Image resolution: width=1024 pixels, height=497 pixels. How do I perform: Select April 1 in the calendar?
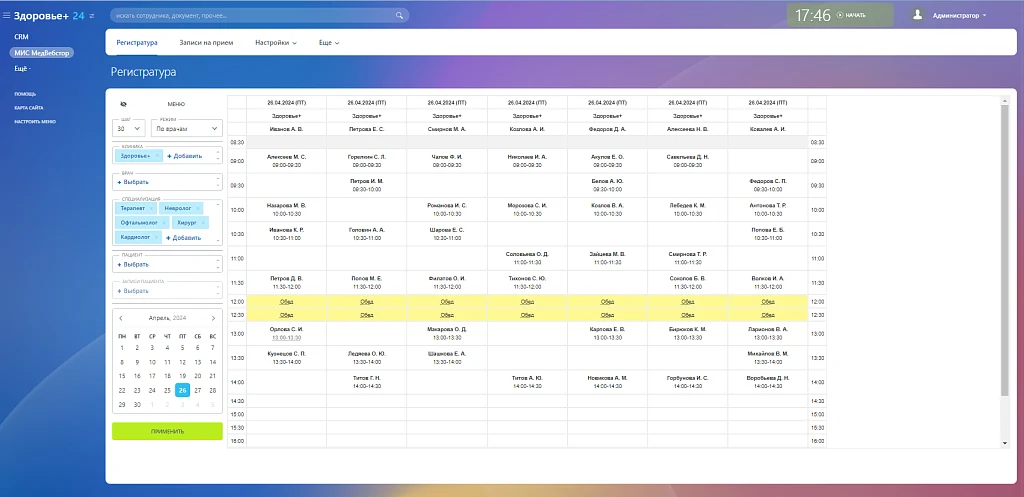click(121, 347)
